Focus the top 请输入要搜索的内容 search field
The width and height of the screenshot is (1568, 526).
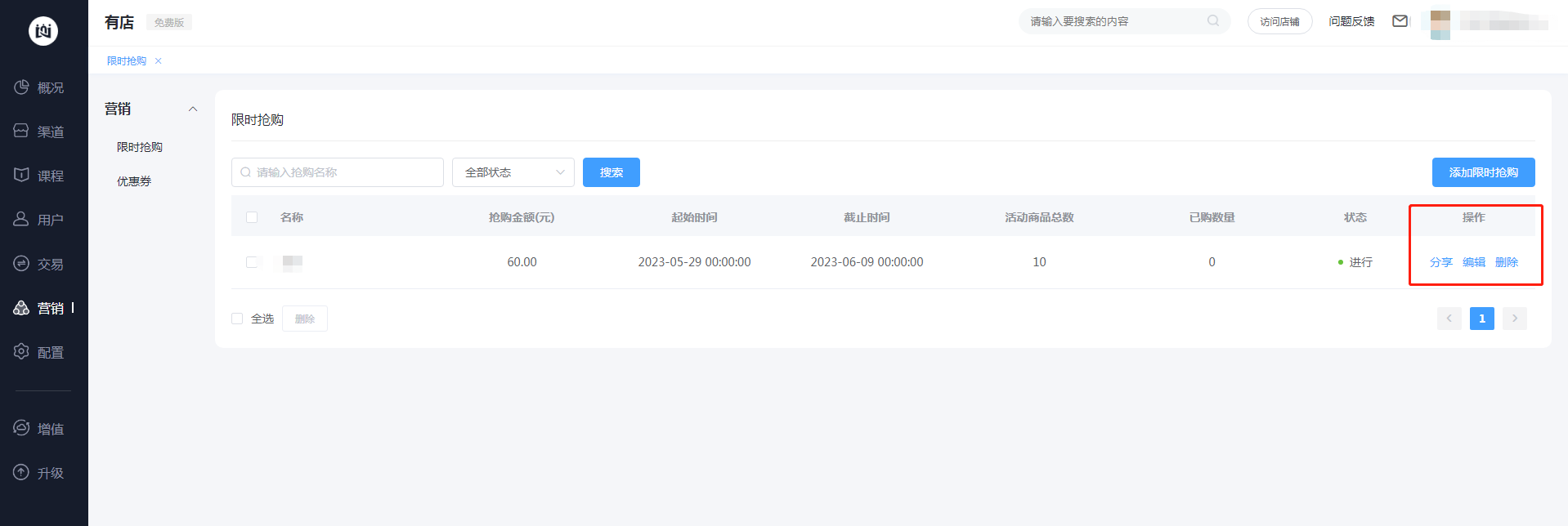pos(1124,21)
